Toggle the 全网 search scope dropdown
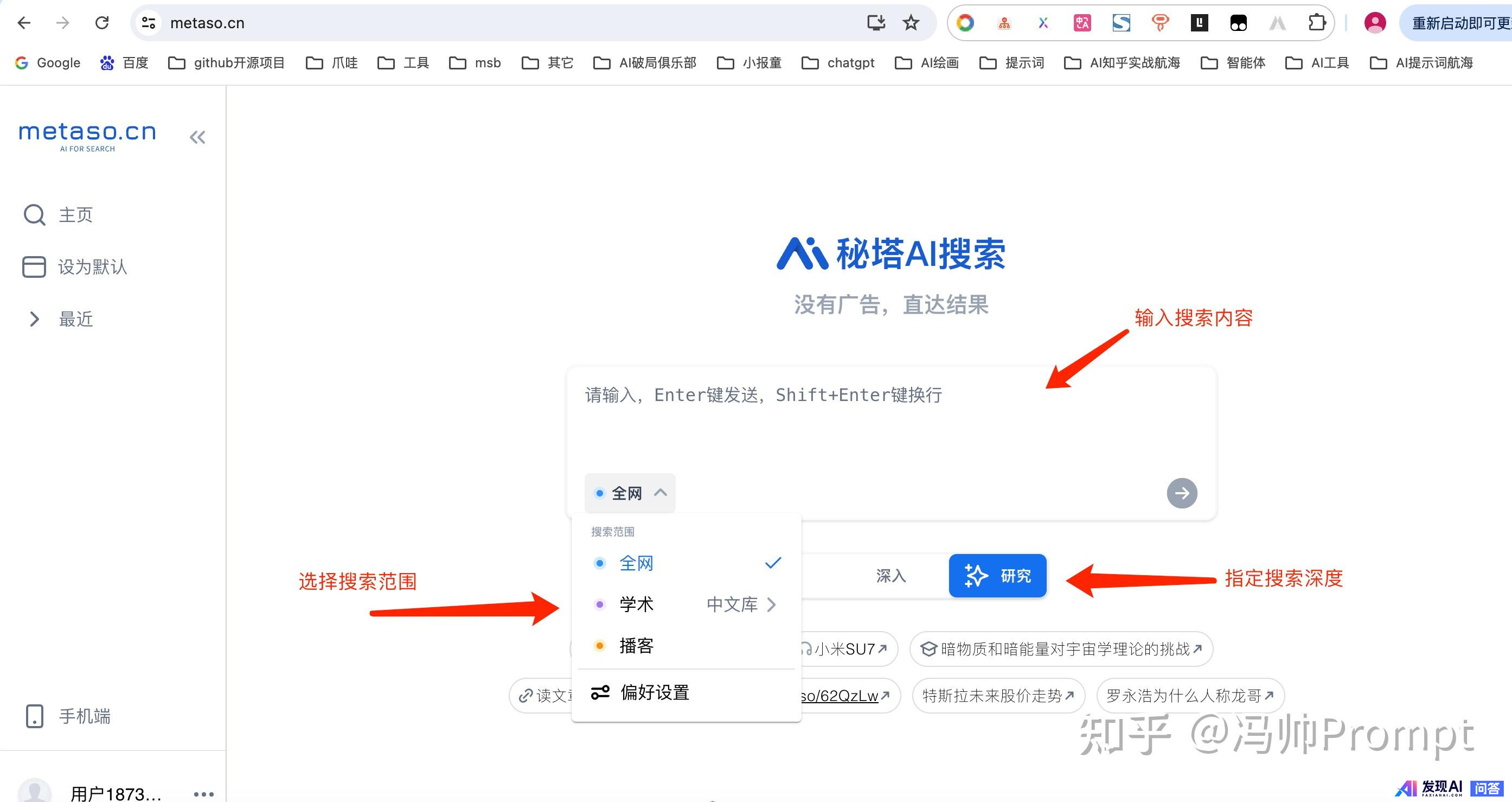 (630, 493)
